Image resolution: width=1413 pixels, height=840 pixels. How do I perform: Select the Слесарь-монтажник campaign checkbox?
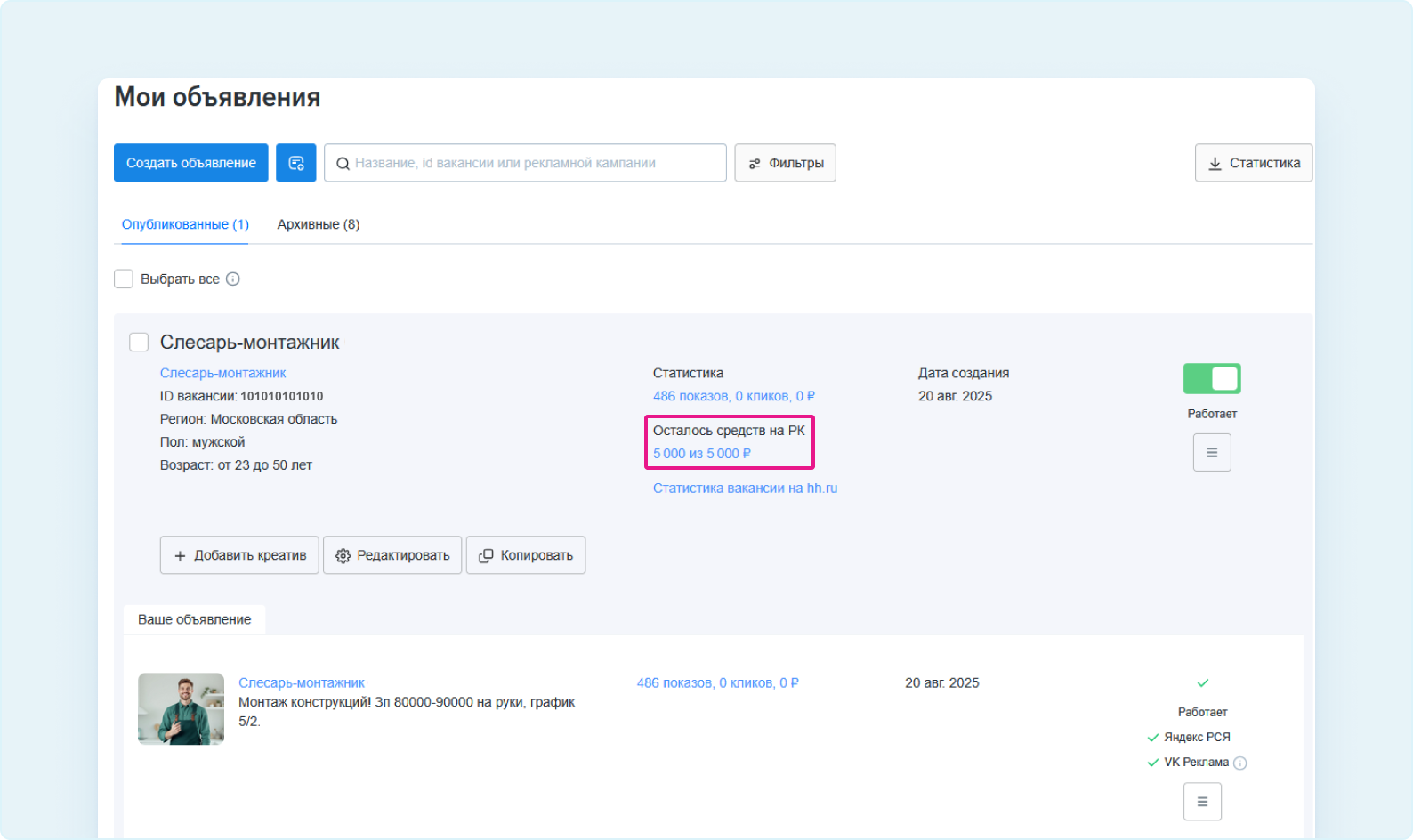139,343
